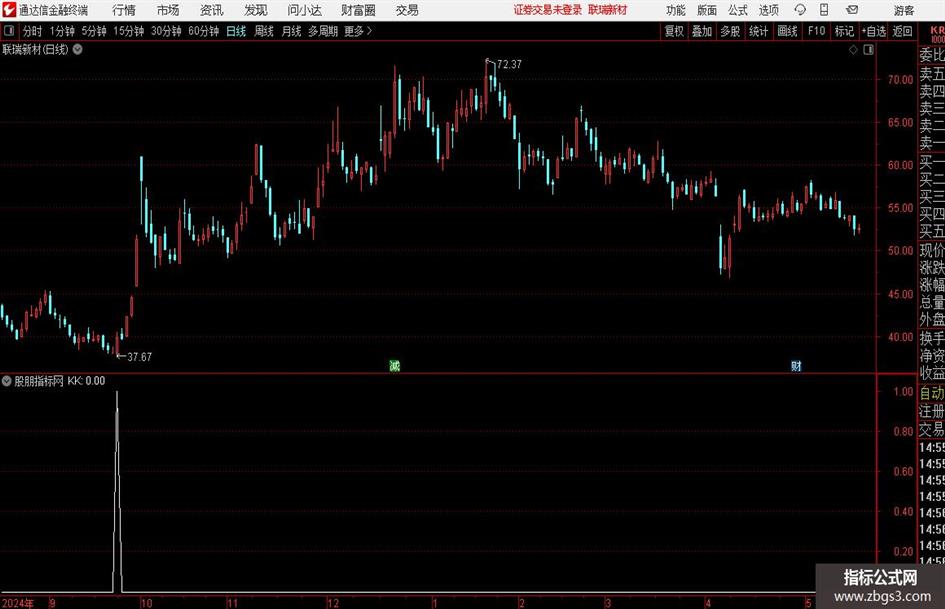The image size is (945, 609).
Task: Open the 功能 menu
Action: (x=676, y=10)
